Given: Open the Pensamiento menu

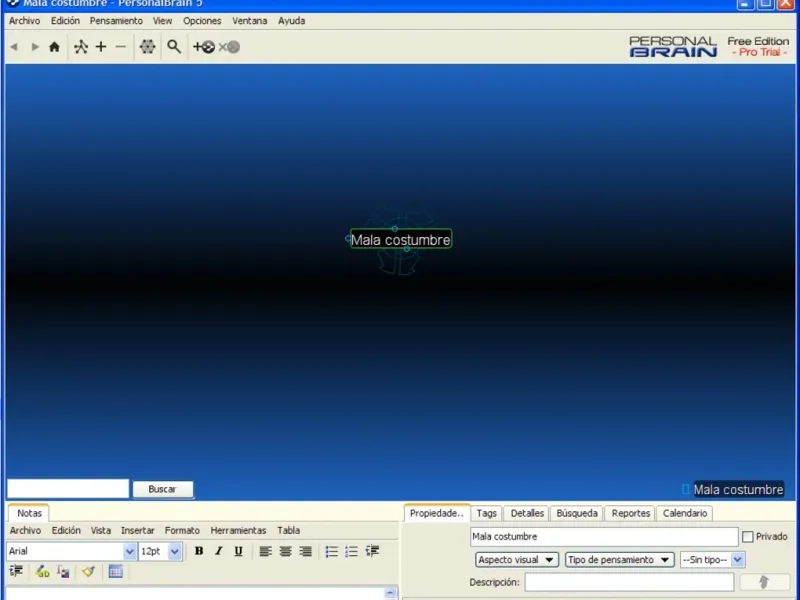Looking at the screenshot, I should pos(116,21).
